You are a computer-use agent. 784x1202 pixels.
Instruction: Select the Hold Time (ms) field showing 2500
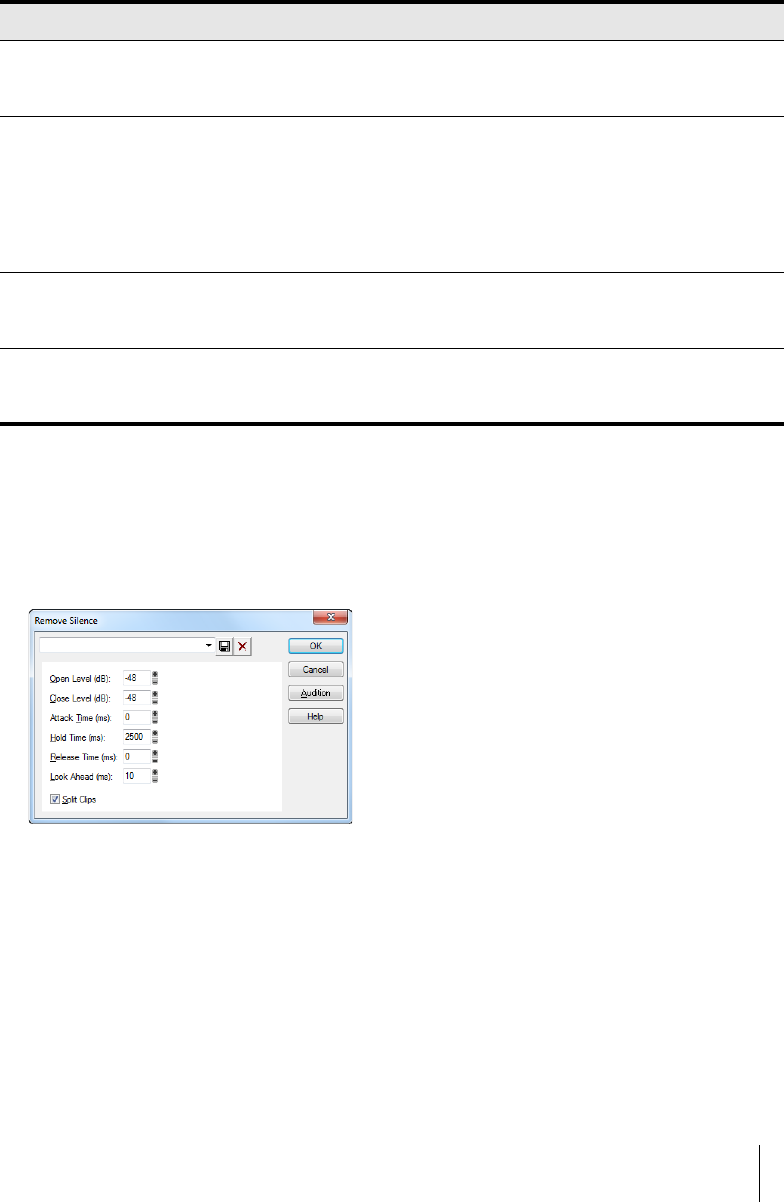pyautogui.click(x=136, y=736)
